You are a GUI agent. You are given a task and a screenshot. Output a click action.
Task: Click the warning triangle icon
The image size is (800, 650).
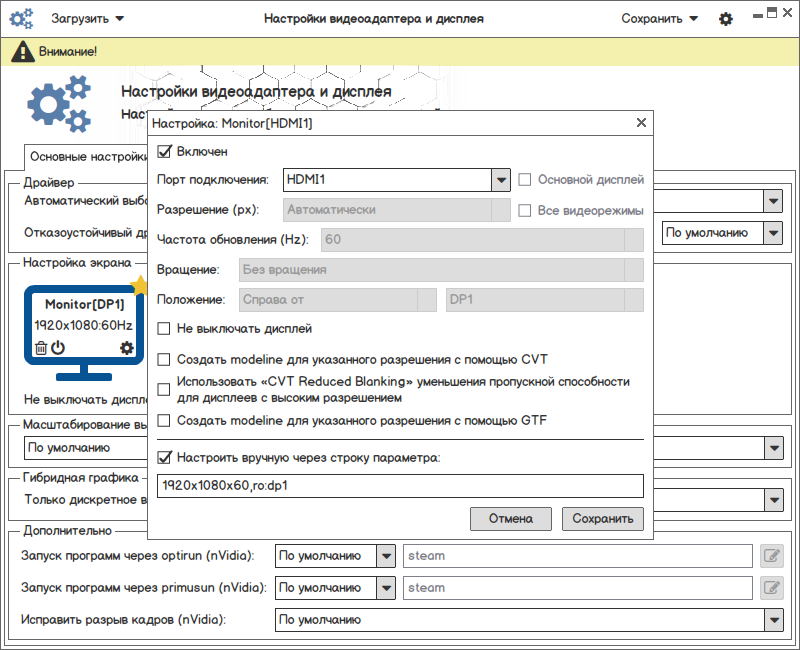[x=22, y=52]
